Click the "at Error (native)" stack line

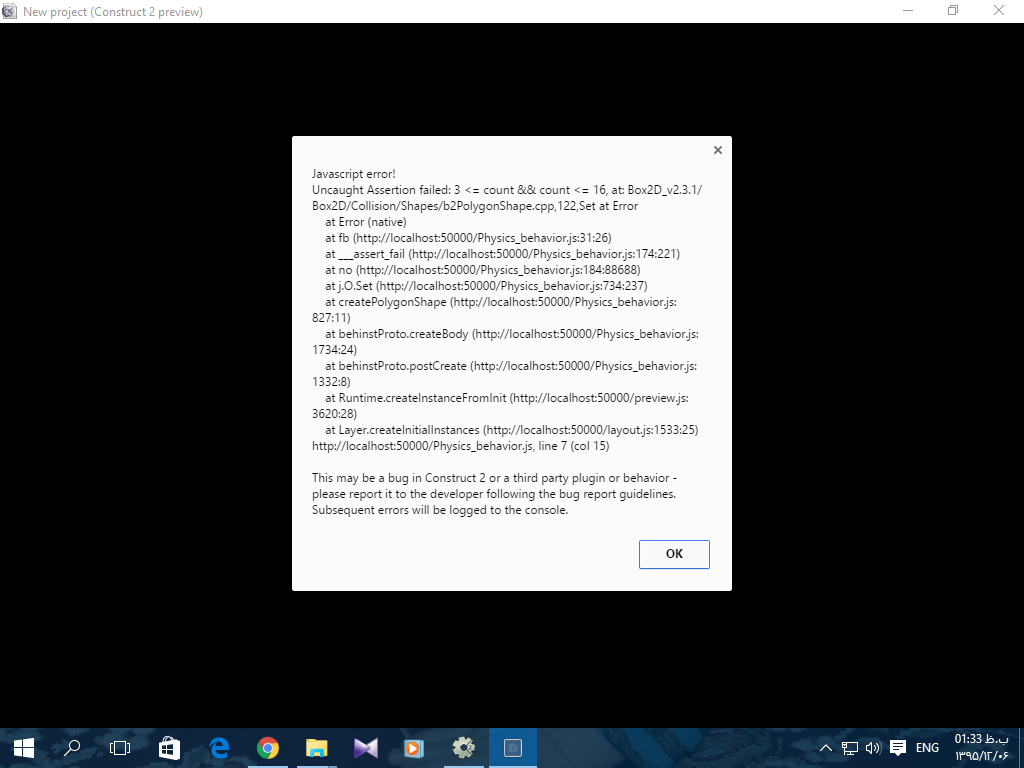[x=366, y=222]
